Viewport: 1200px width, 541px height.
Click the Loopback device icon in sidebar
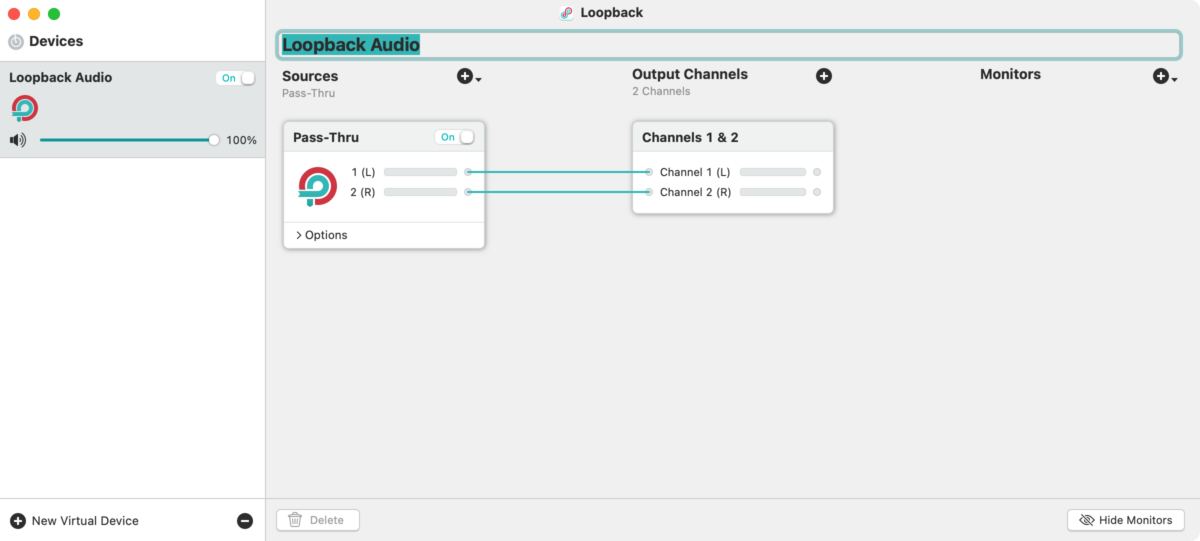pyautogui.click(x=25, y=108)
